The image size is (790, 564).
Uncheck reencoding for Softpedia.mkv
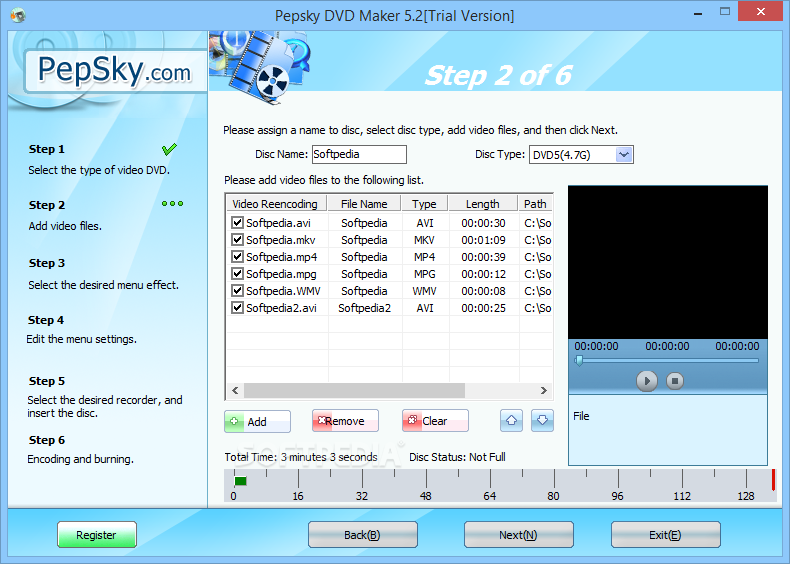(237, 239)
